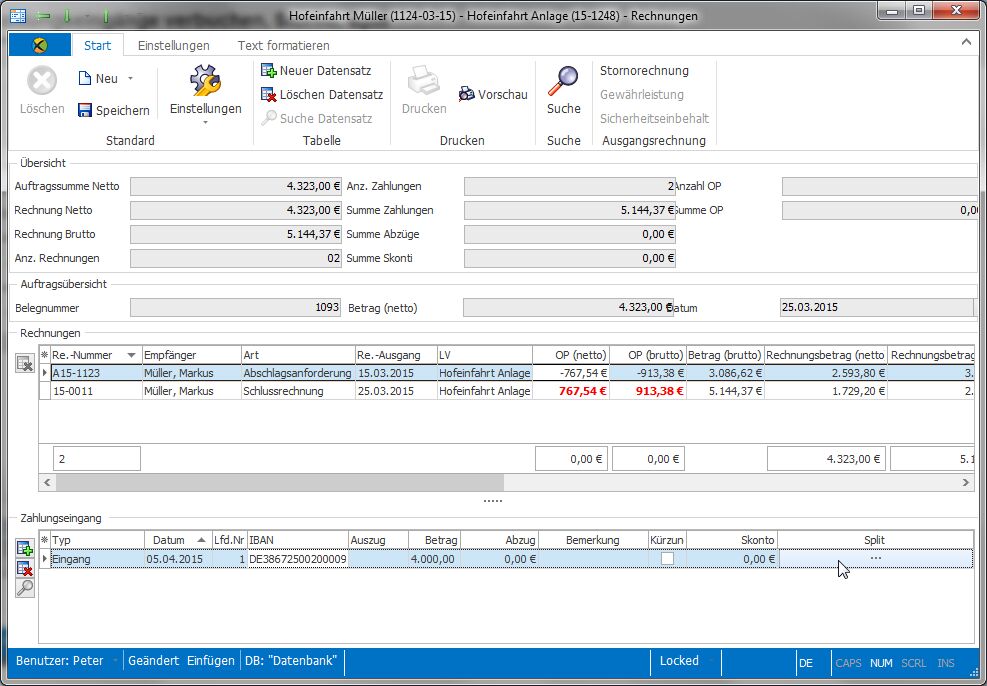Click Gewährleistung button

(x=641, y=94)
